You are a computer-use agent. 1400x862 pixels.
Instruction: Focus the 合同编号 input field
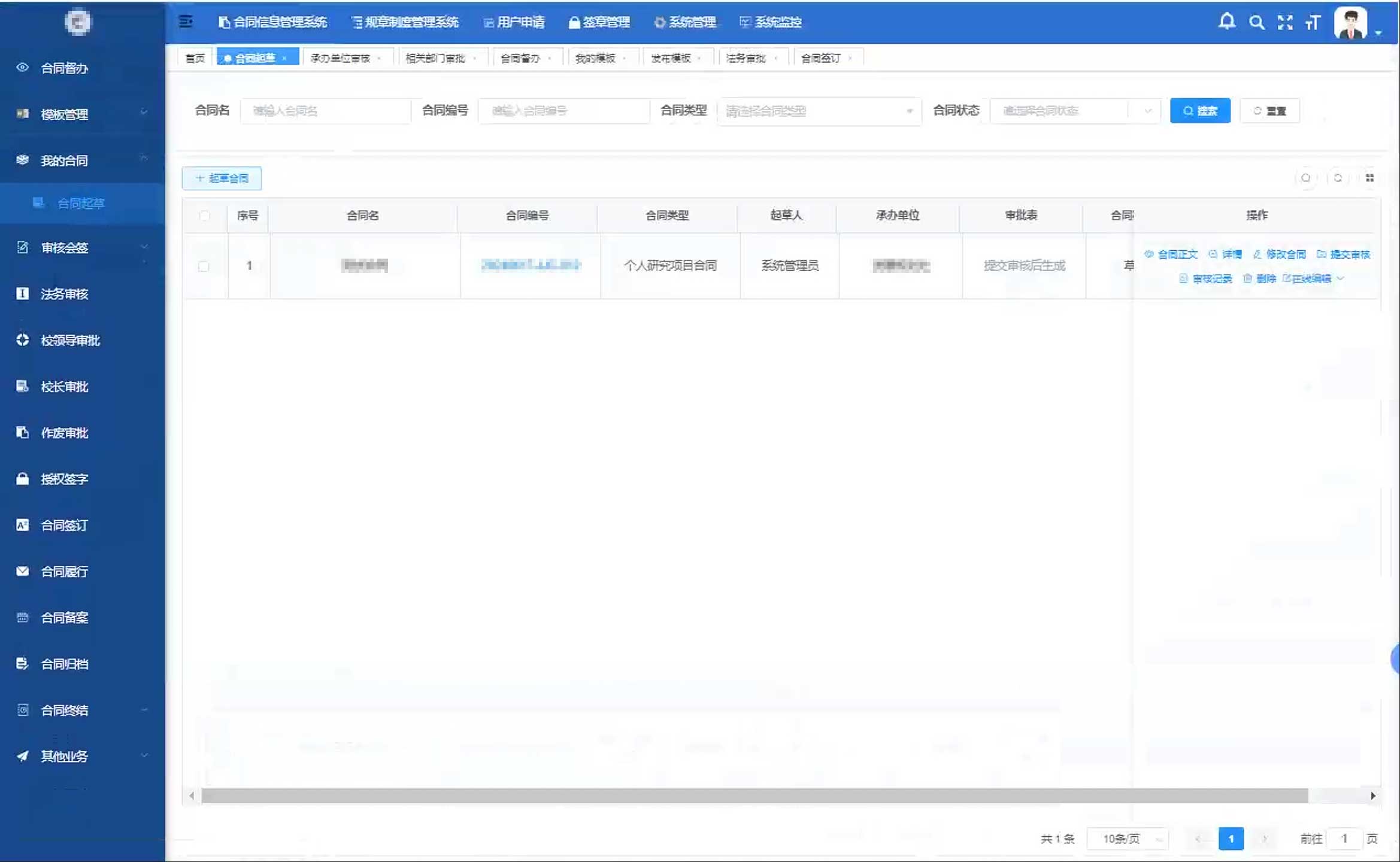click(x=563, y=111)
